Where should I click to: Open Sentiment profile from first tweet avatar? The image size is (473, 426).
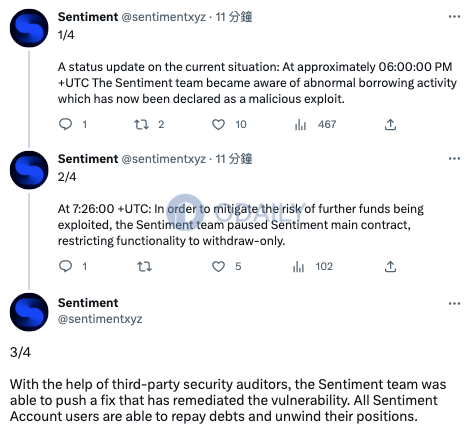coord(29,28)
